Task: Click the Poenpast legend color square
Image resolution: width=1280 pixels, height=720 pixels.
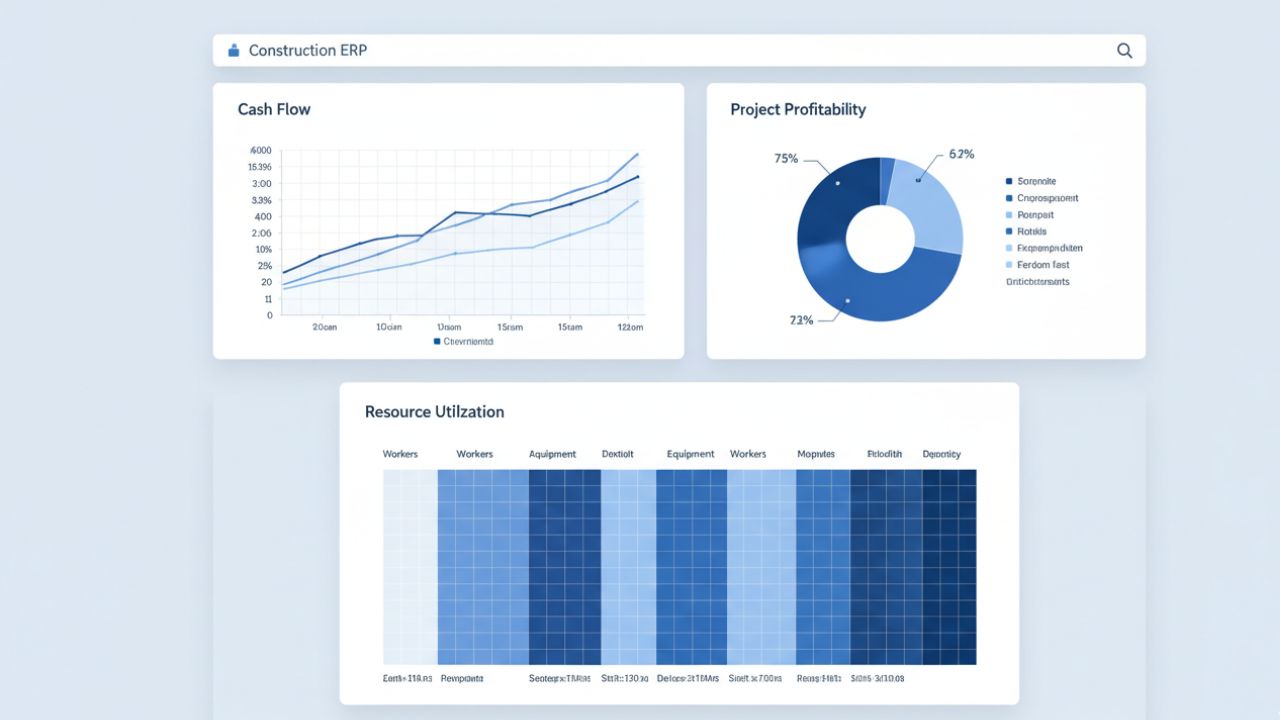Action: (x=1009, y=214)
